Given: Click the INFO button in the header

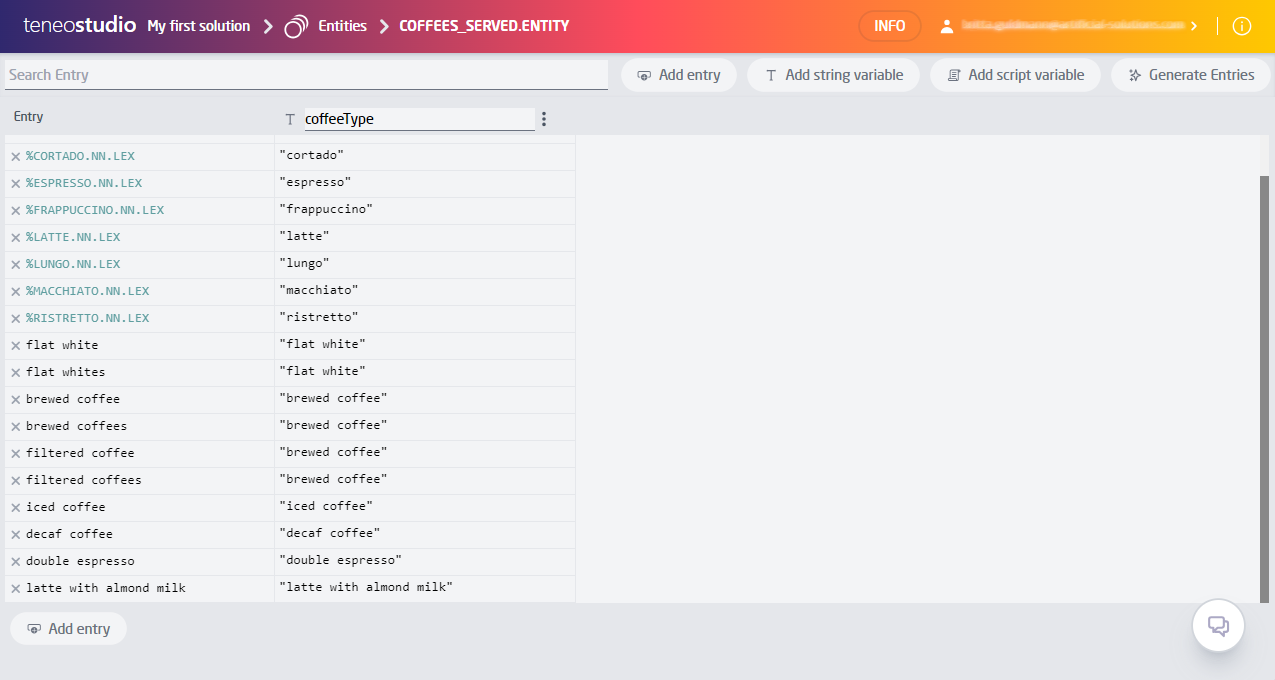Looking at the screenshot, I should click(889, 26).
